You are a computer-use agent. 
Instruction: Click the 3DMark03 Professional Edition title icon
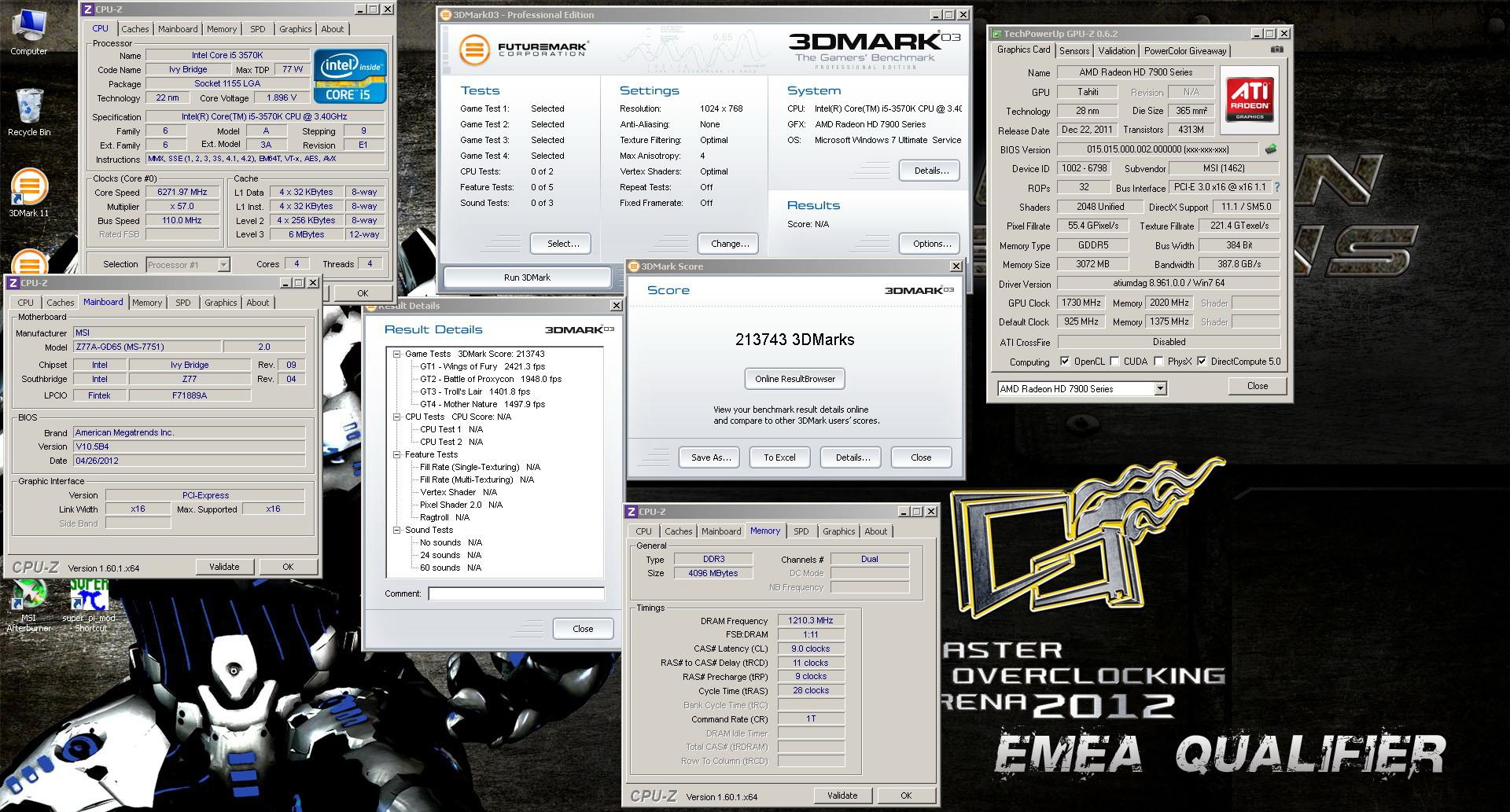445,15
